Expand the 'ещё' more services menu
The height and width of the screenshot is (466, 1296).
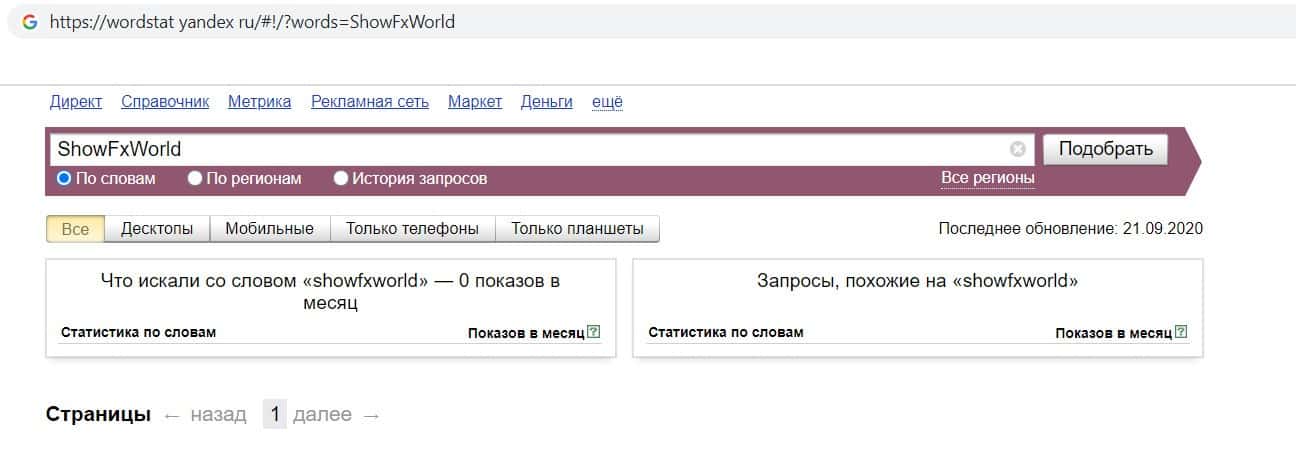pyautogui.click(x=607, y=102)
